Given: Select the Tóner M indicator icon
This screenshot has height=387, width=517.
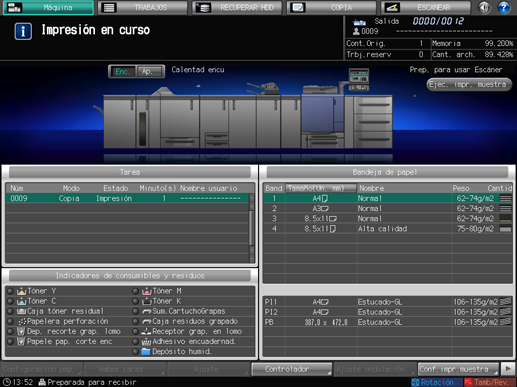Looking at the screenshot, I should tap(147, 291).
